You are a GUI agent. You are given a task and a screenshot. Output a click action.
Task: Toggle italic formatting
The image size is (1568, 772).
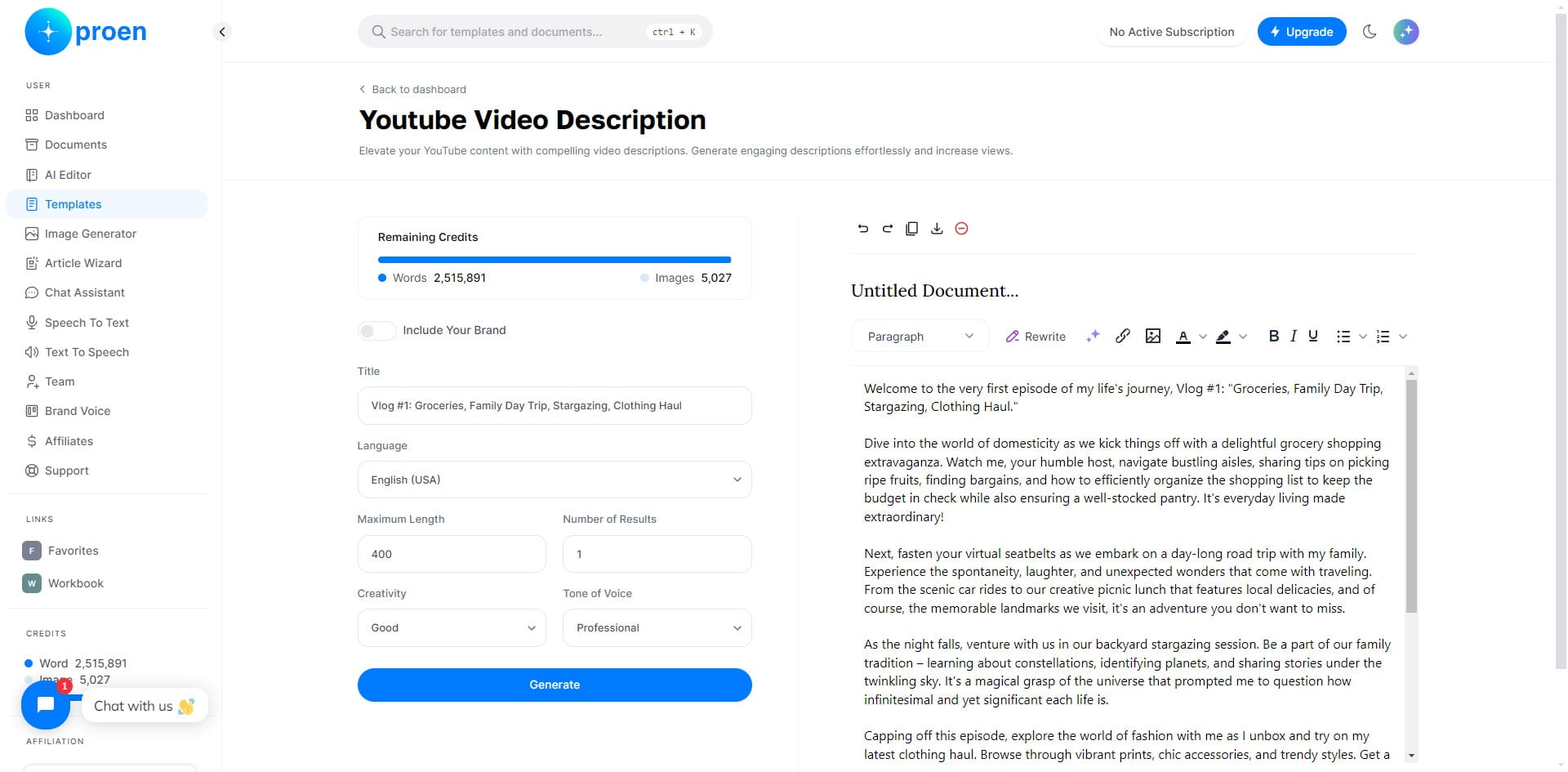click(1294, 336)
